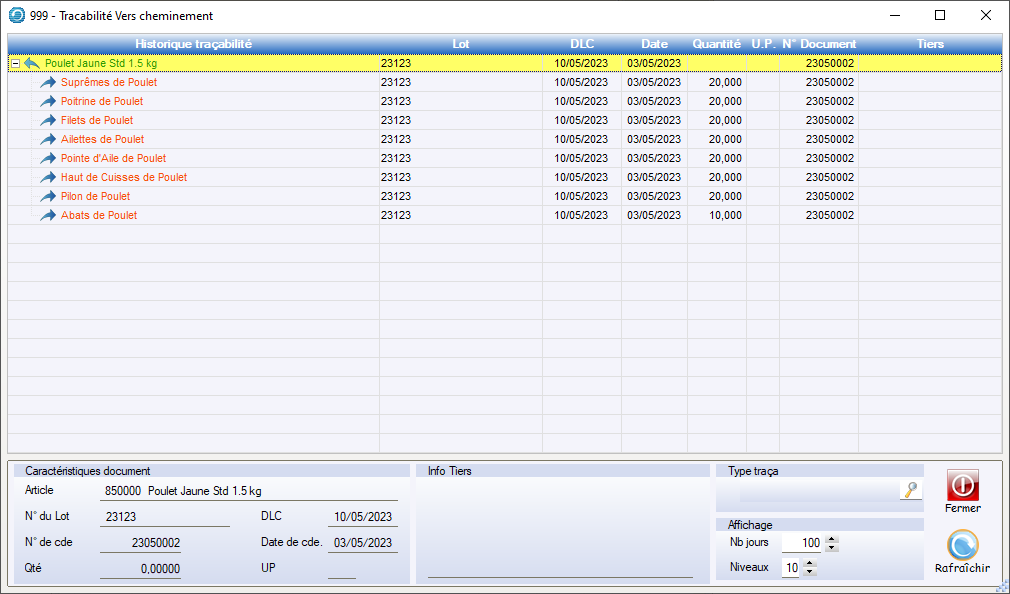The width and height of the screenshot is (1010, 594).
Task: Select the Haut de Cuisses de Poulet row
Action: [x=124, y=177]
